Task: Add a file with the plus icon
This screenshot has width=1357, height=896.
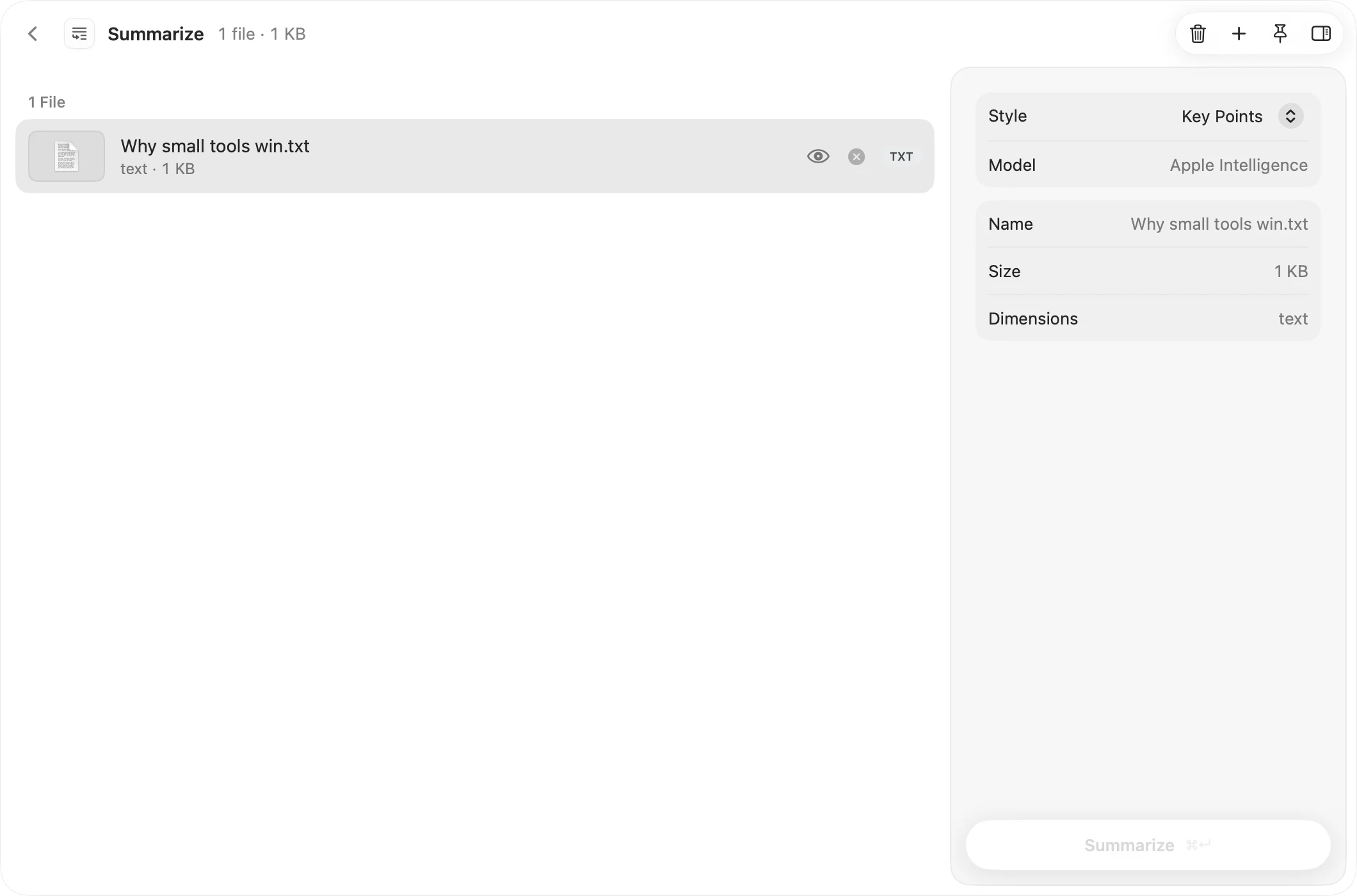Action: (1239, 34)
